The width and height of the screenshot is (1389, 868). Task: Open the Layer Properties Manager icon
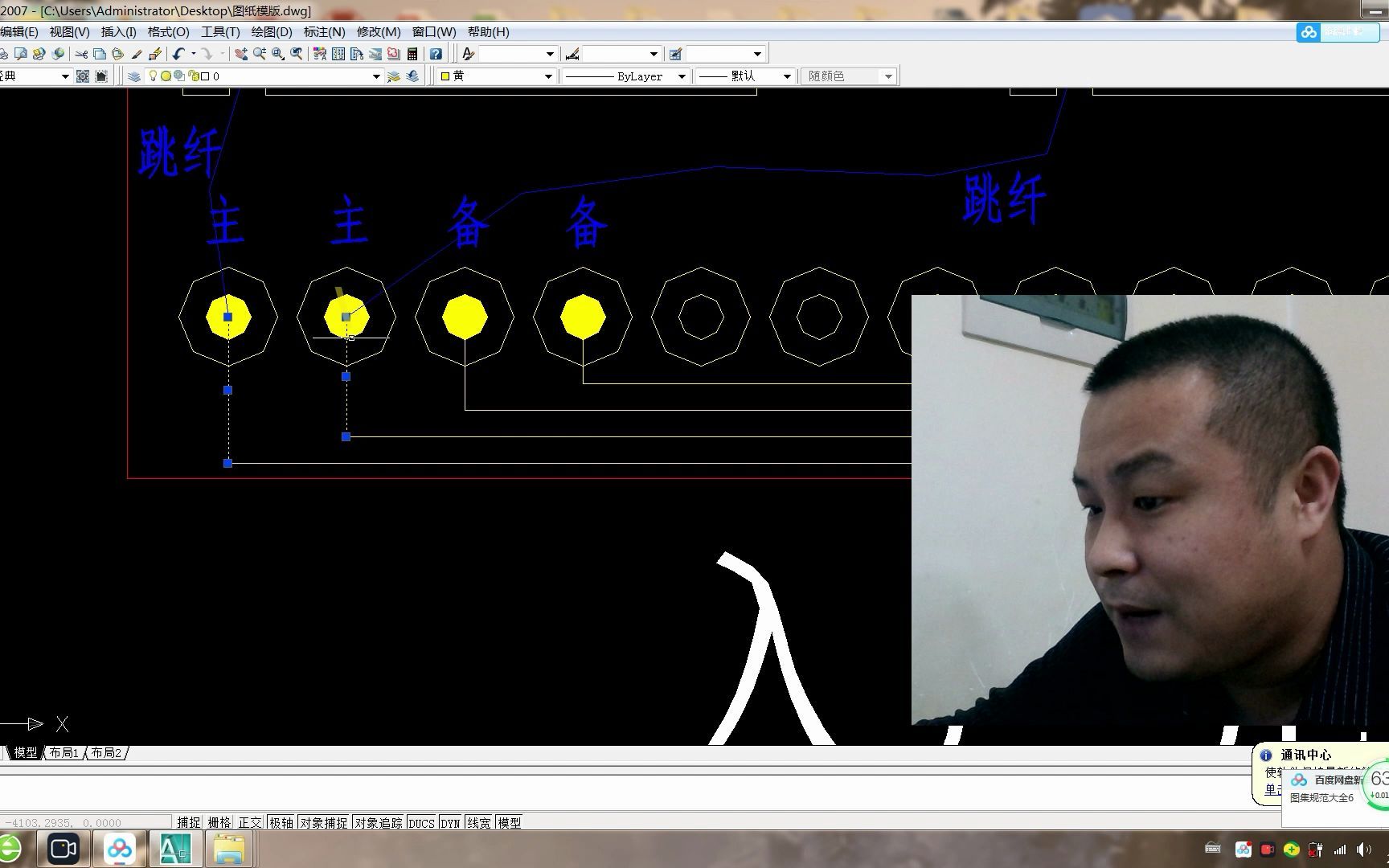pyautogui.click(x=134, y=76)
